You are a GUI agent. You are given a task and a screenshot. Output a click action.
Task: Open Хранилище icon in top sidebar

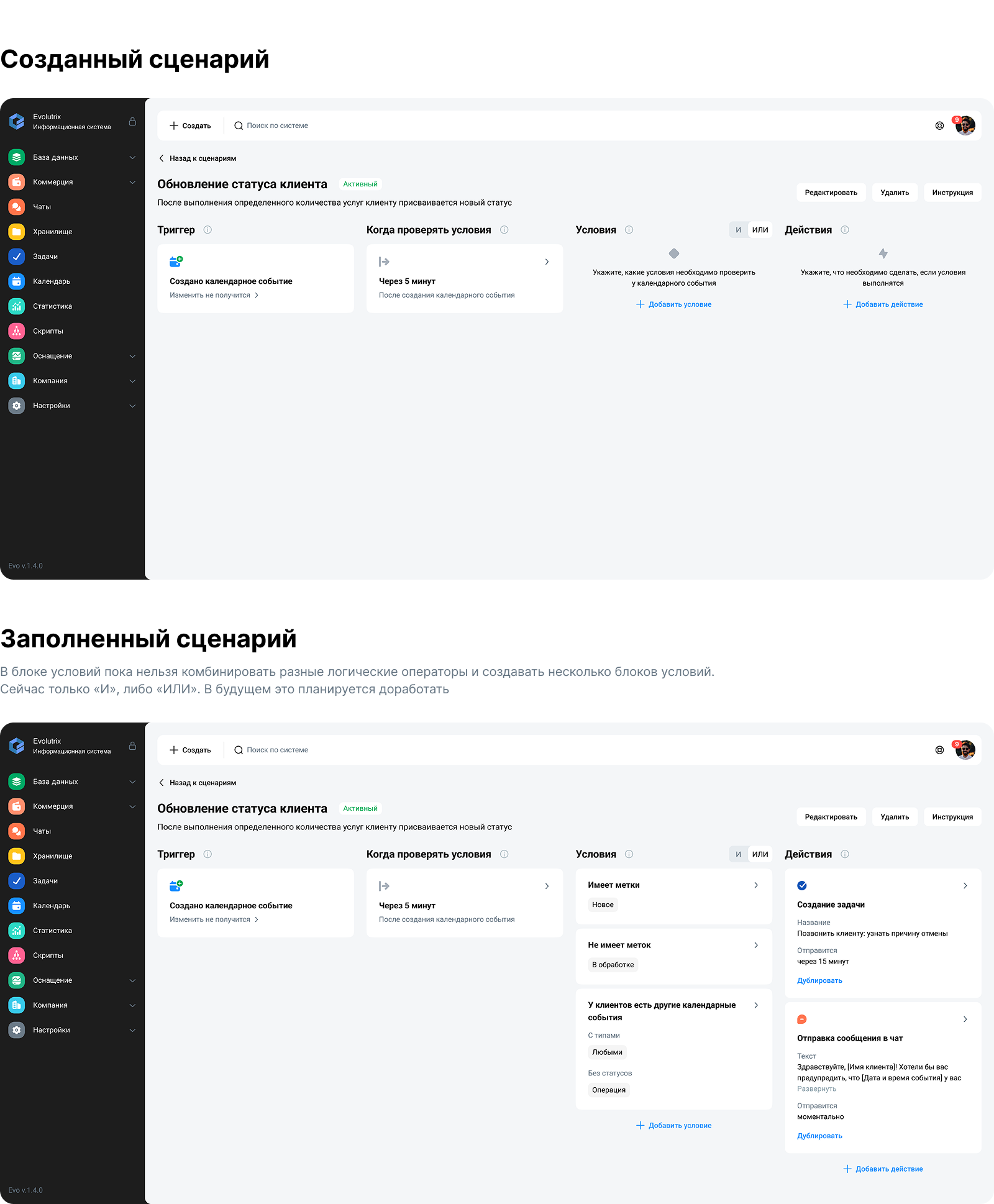pos(17,232)
